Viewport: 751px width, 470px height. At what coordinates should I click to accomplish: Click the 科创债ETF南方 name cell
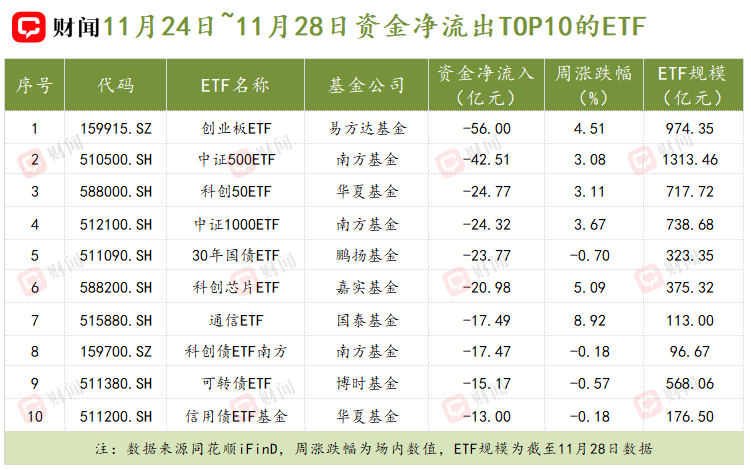[236, 351]
